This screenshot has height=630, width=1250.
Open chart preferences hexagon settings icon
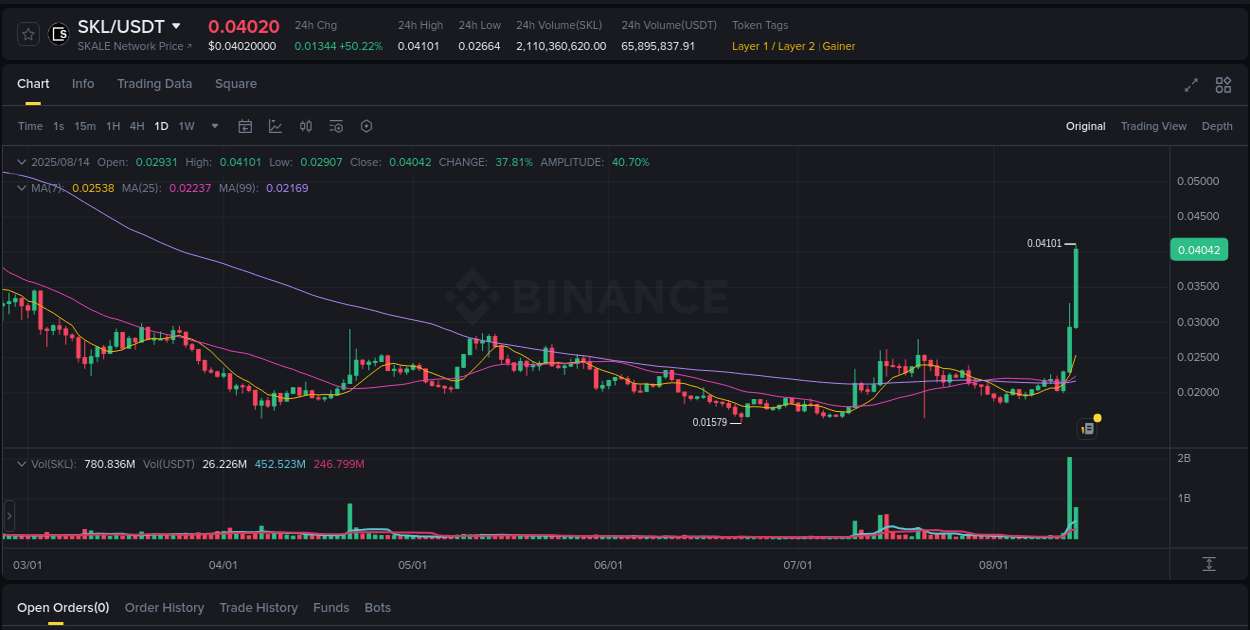coord(366,126)
